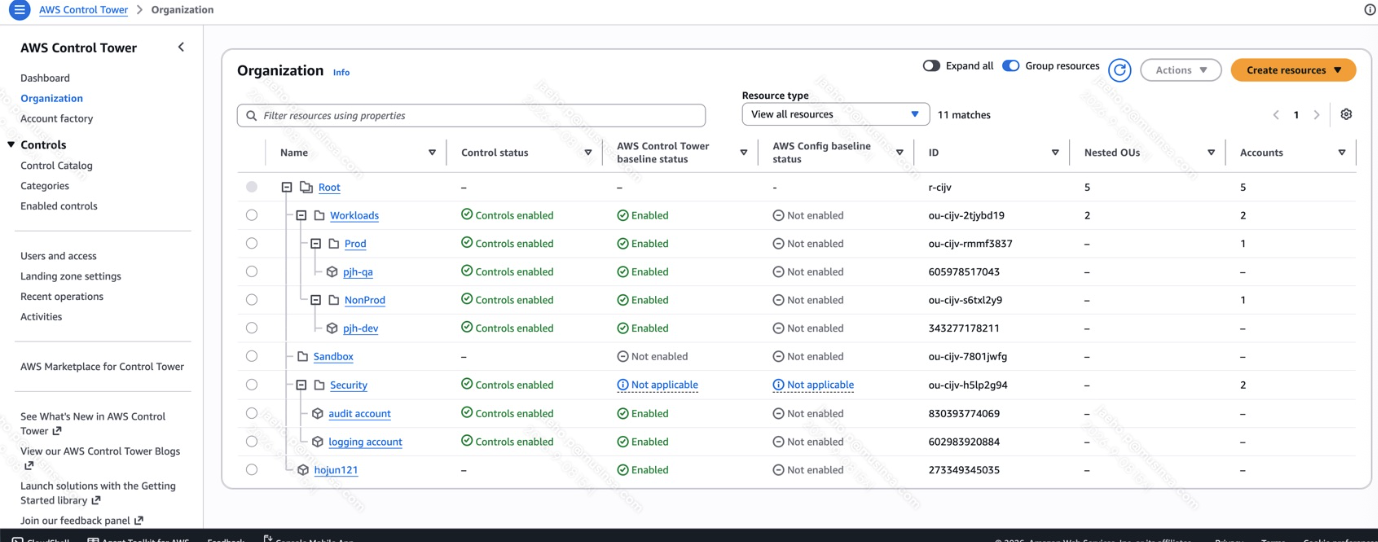This screenshot has width=1378, height=542.
Task: Select the pjh-qa row radio button
Action: 252,271
